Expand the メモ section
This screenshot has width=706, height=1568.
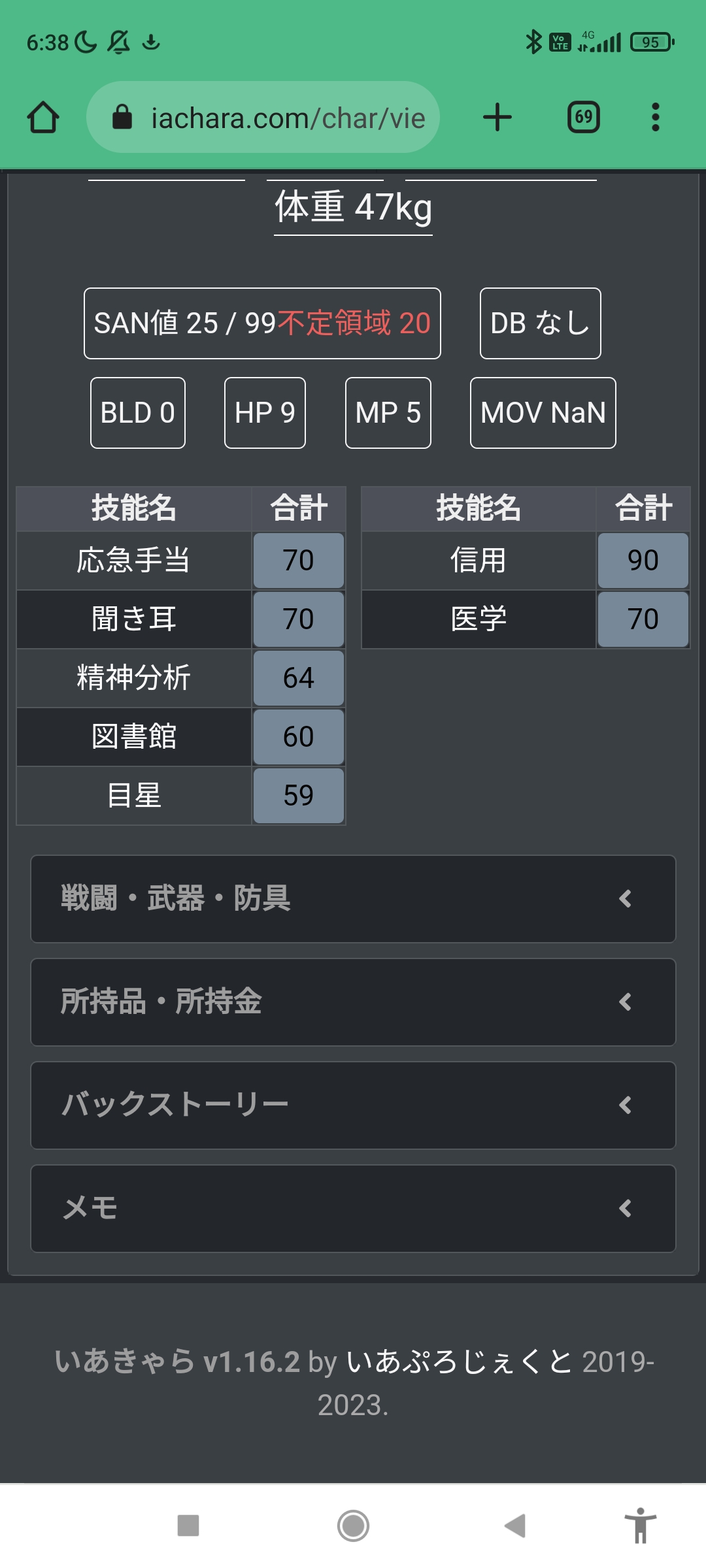(x=353, y=1209)
